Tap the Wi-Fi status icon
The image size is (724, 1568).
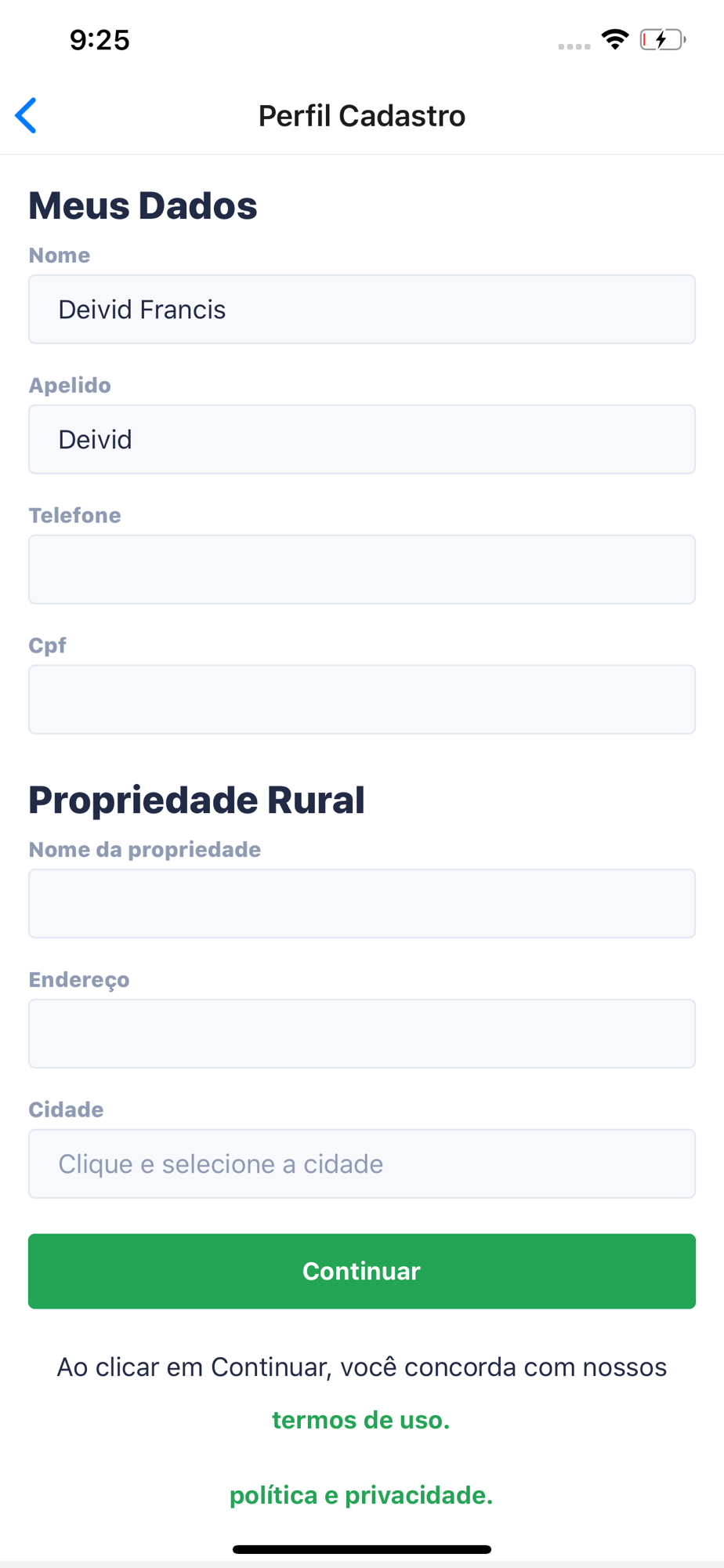coord(615,39)
